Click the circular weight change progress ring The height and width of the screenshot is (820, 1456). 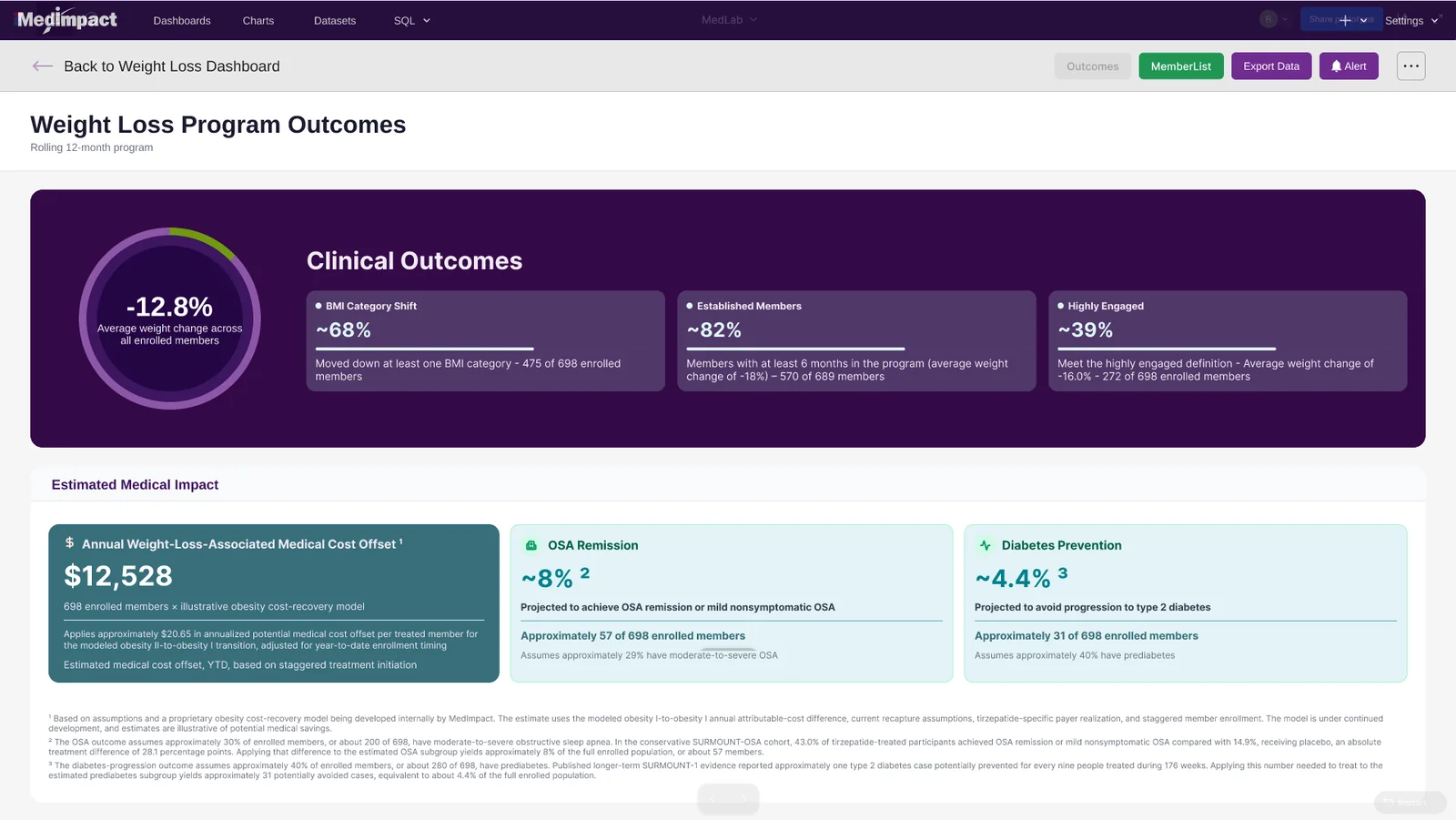170,319
